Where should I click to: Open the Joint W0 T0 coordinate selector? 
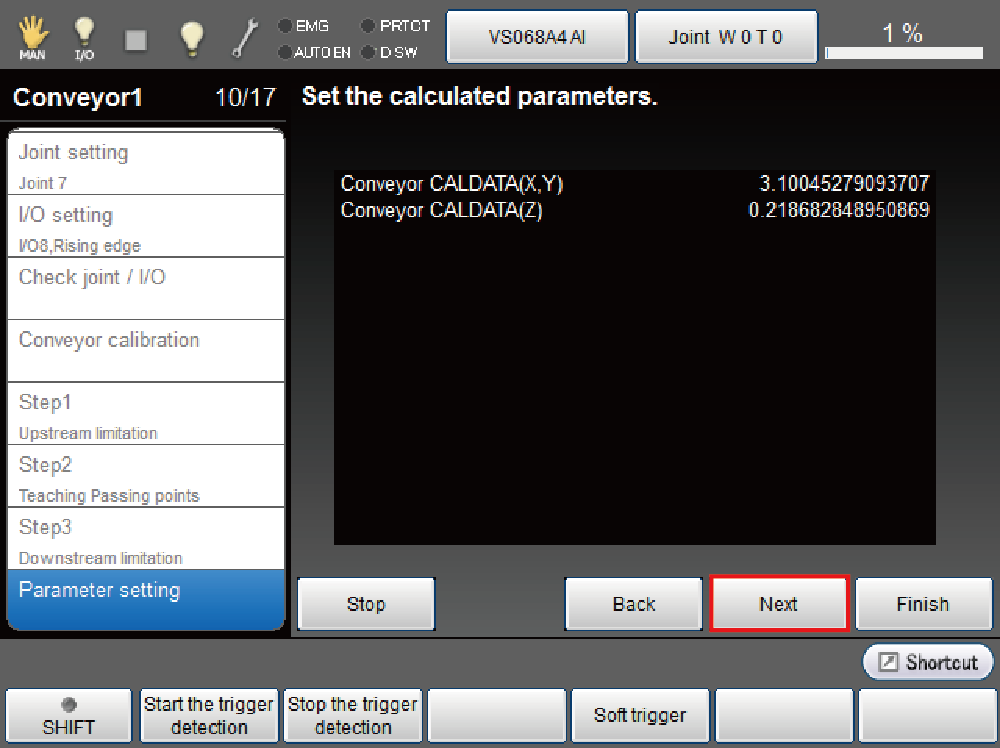tap(726, 37)
